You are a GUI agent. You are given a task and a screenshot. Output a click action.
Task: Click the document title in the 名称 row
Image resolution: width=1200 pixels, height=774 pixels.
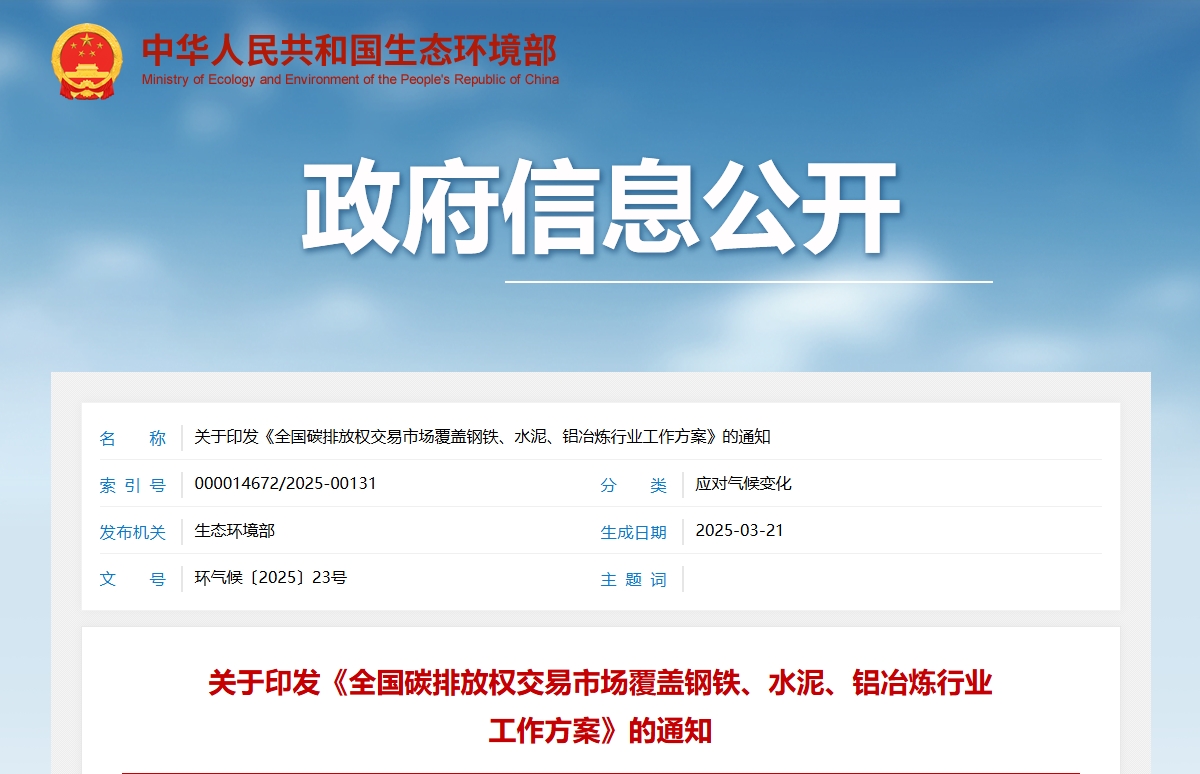tap(482, 437)
